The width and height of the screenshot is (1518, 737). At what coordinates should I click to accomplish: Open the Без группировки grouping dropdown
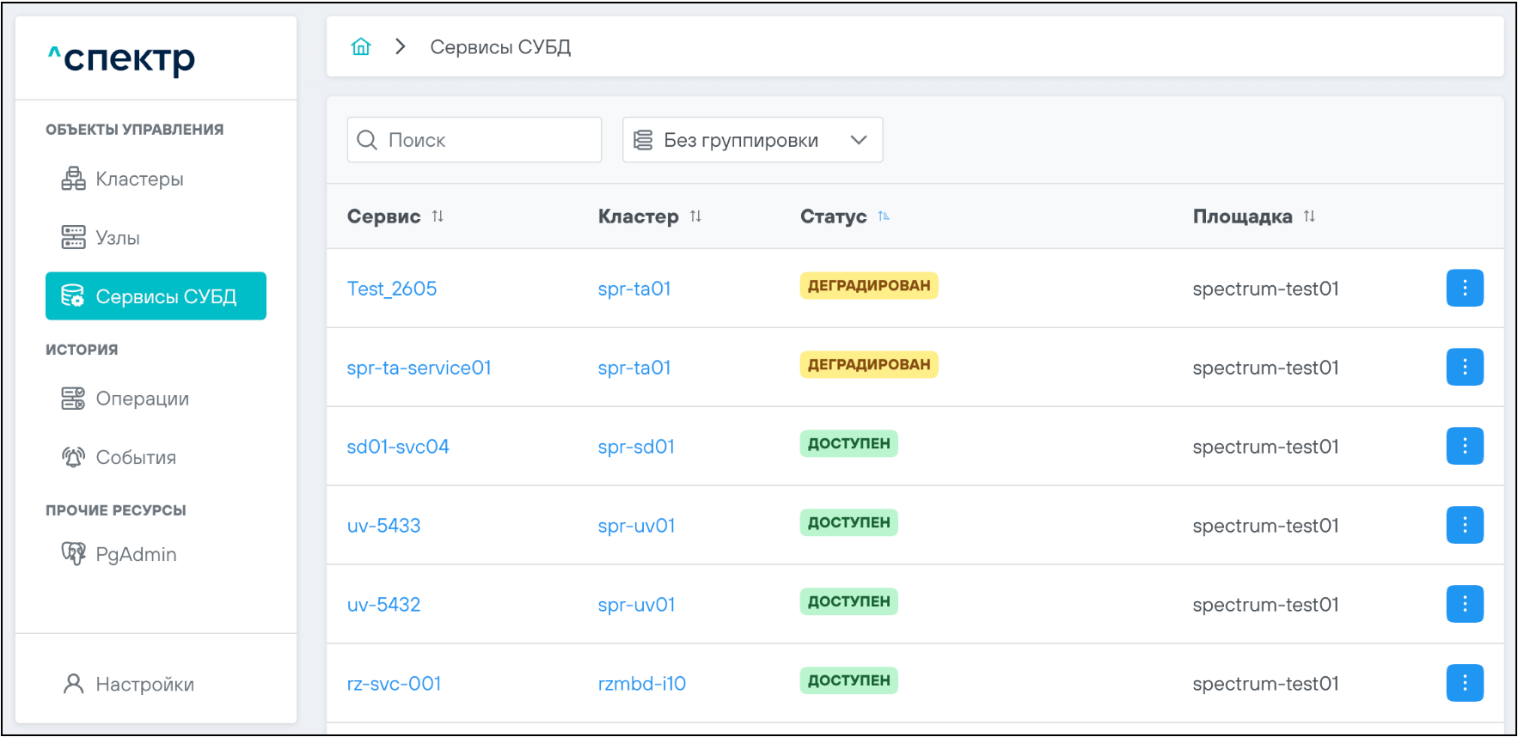pyautogui.click(x=752, y=140)
